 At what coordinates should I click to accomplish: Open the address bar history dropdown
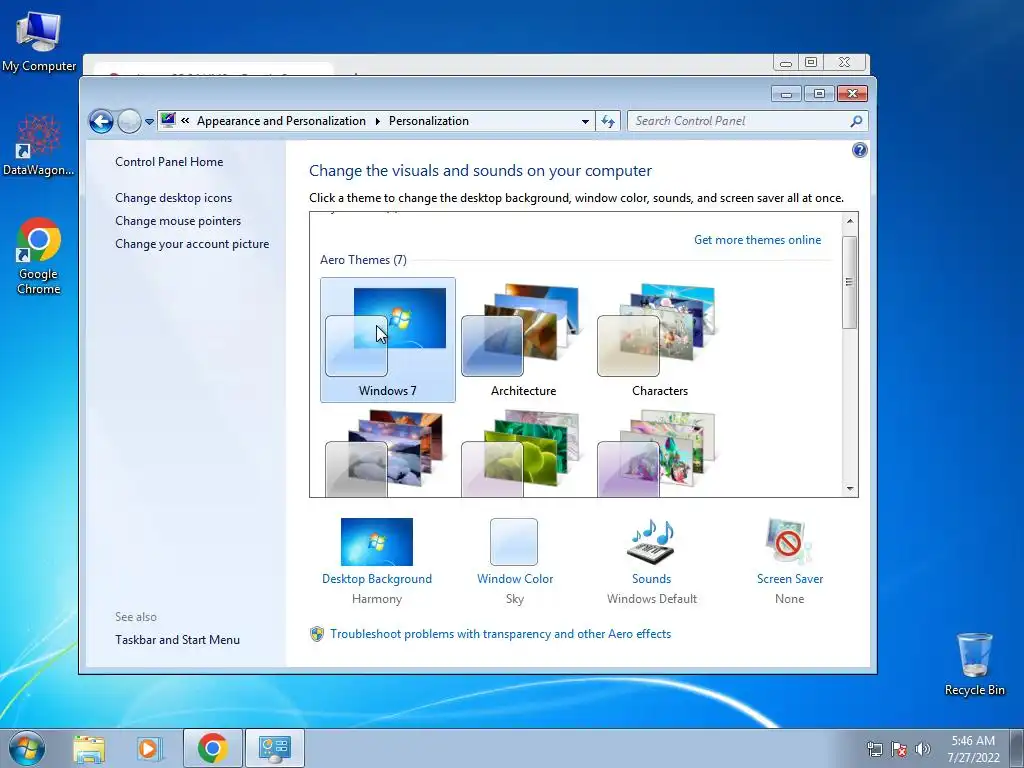pos(585,121)
